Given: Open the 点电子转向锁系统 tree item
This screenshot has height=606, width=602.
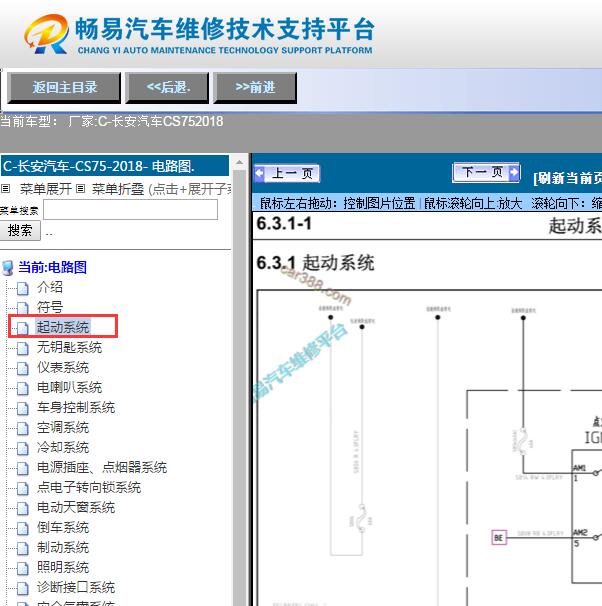Looking at the screenshot, I should pos(89,488).
